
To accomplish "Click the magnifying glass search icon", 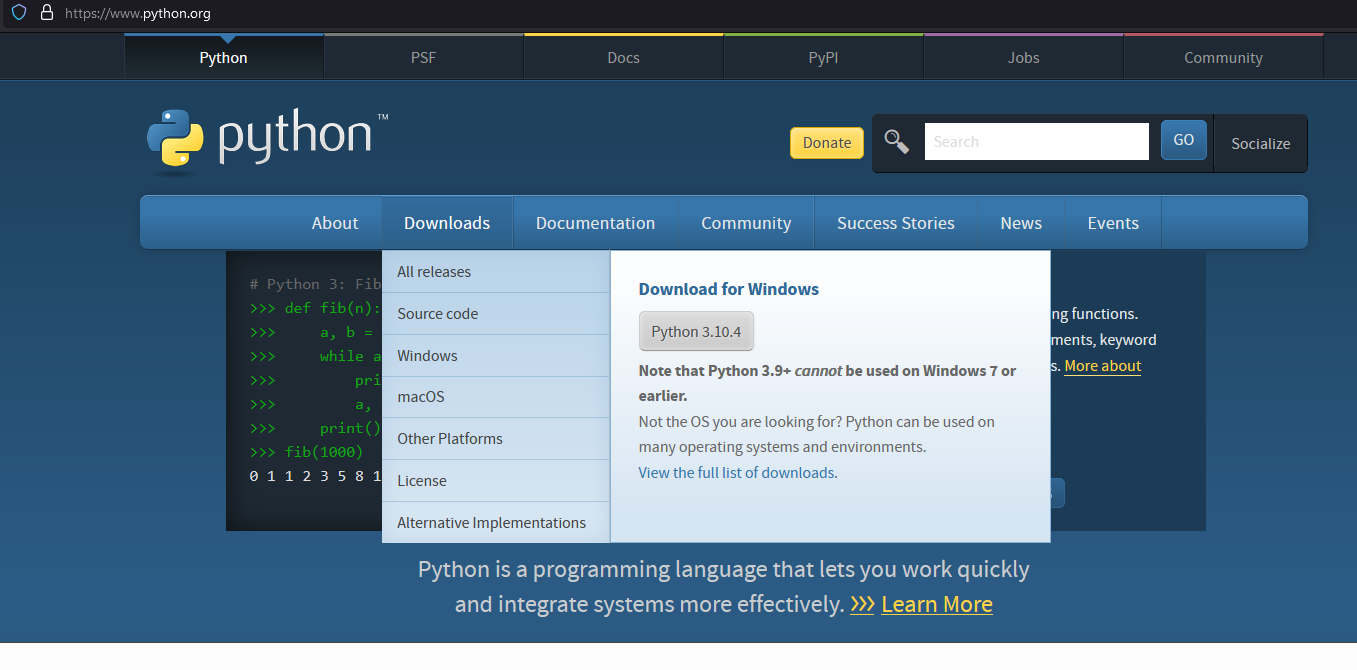I will (x=896, y=142).
